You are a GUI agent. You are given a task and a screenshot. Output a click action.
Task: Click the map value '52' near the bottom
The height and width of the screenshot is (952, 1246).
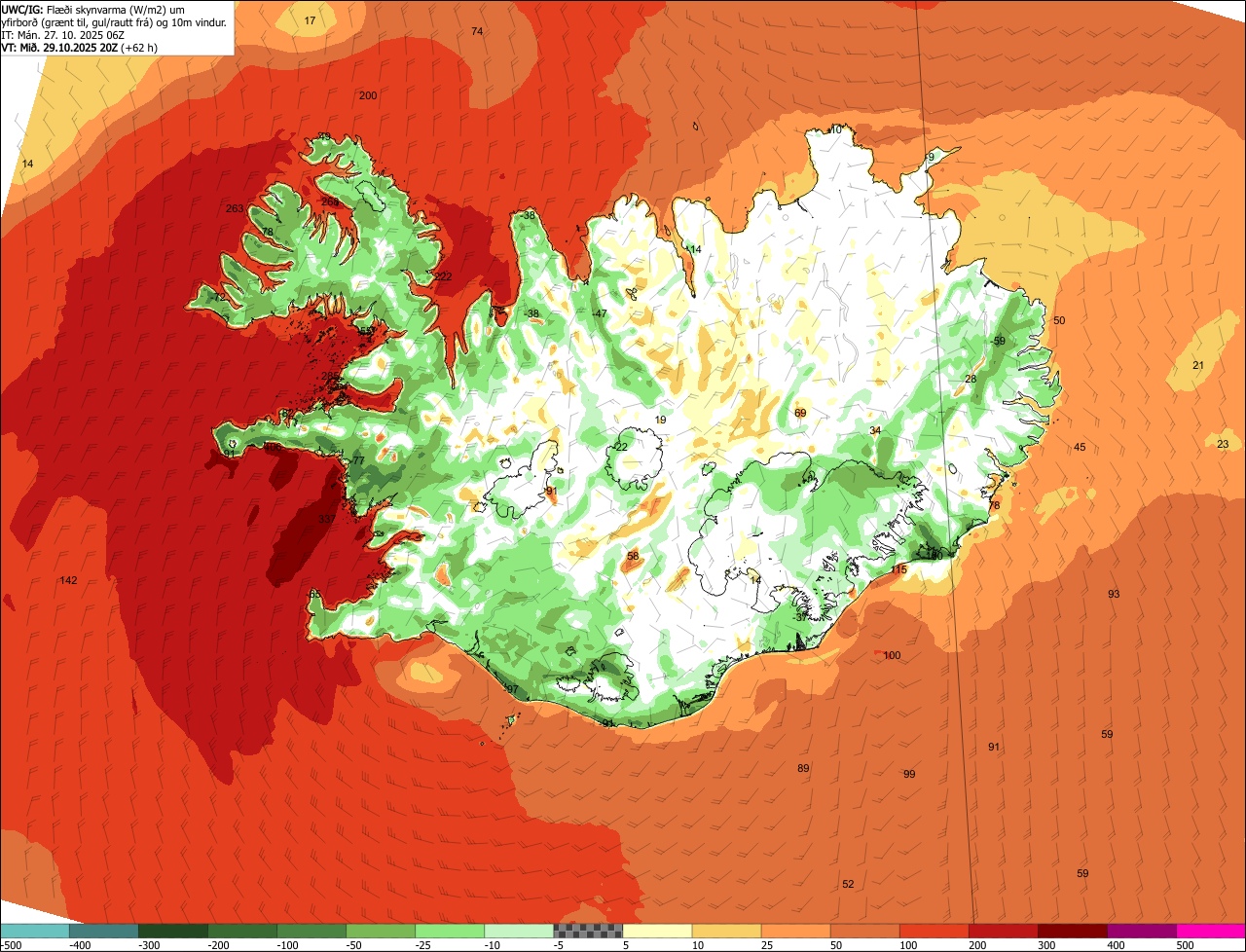point(848,884)
